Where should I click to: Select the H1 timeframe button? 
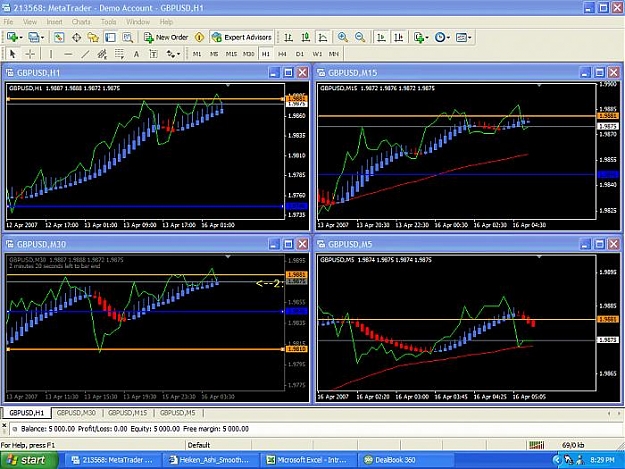266,54
